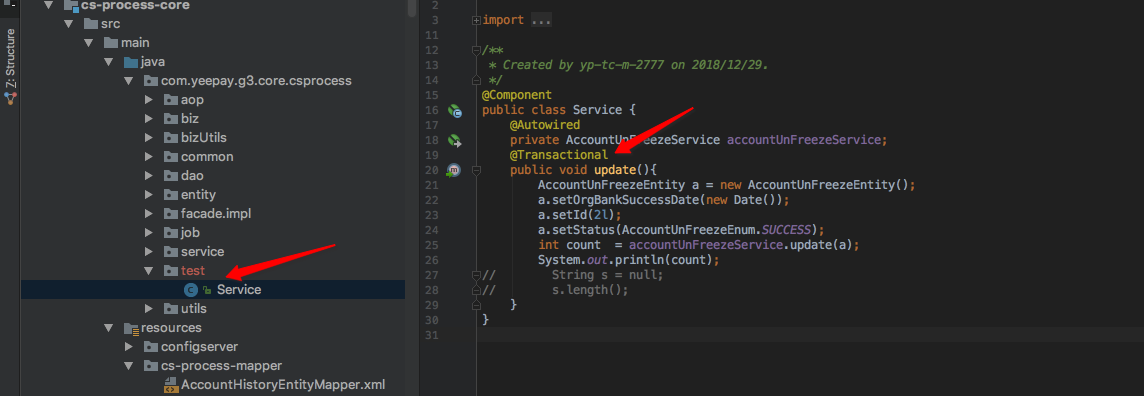Expand the utils package arrow
Screen dimensions: 1144x396
148,308
